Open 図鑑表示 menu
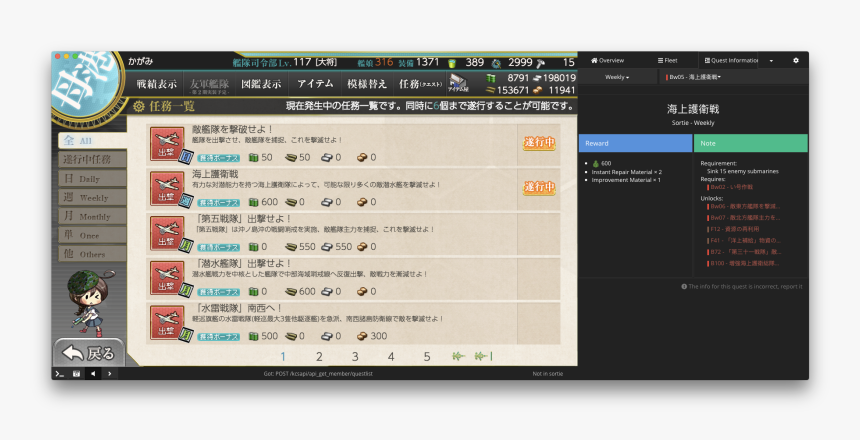 [262, 84]
